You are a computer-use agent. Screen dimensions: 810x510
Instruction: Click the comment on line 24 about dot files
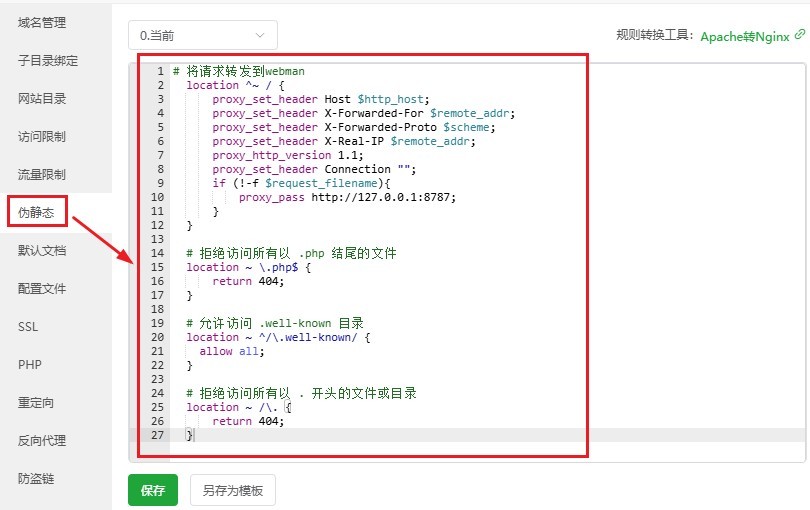(301, 393)
